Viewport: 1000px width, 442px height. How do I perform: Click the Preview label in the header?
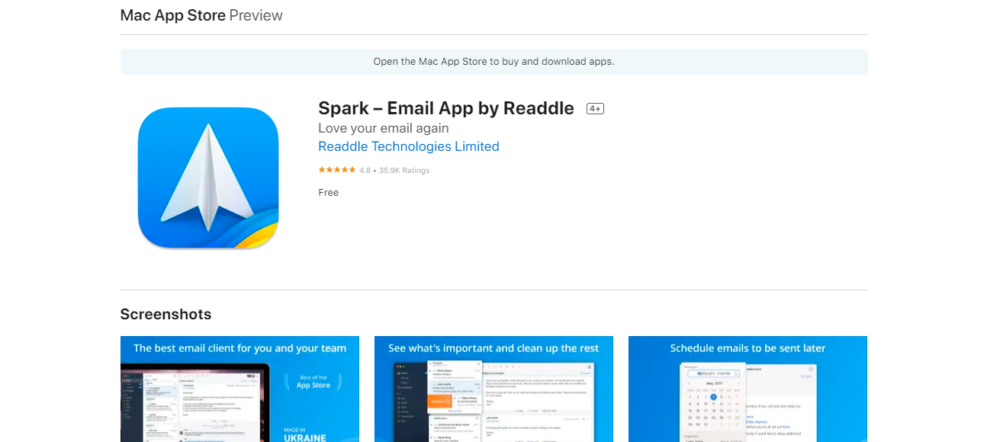(x=256, y=16)
